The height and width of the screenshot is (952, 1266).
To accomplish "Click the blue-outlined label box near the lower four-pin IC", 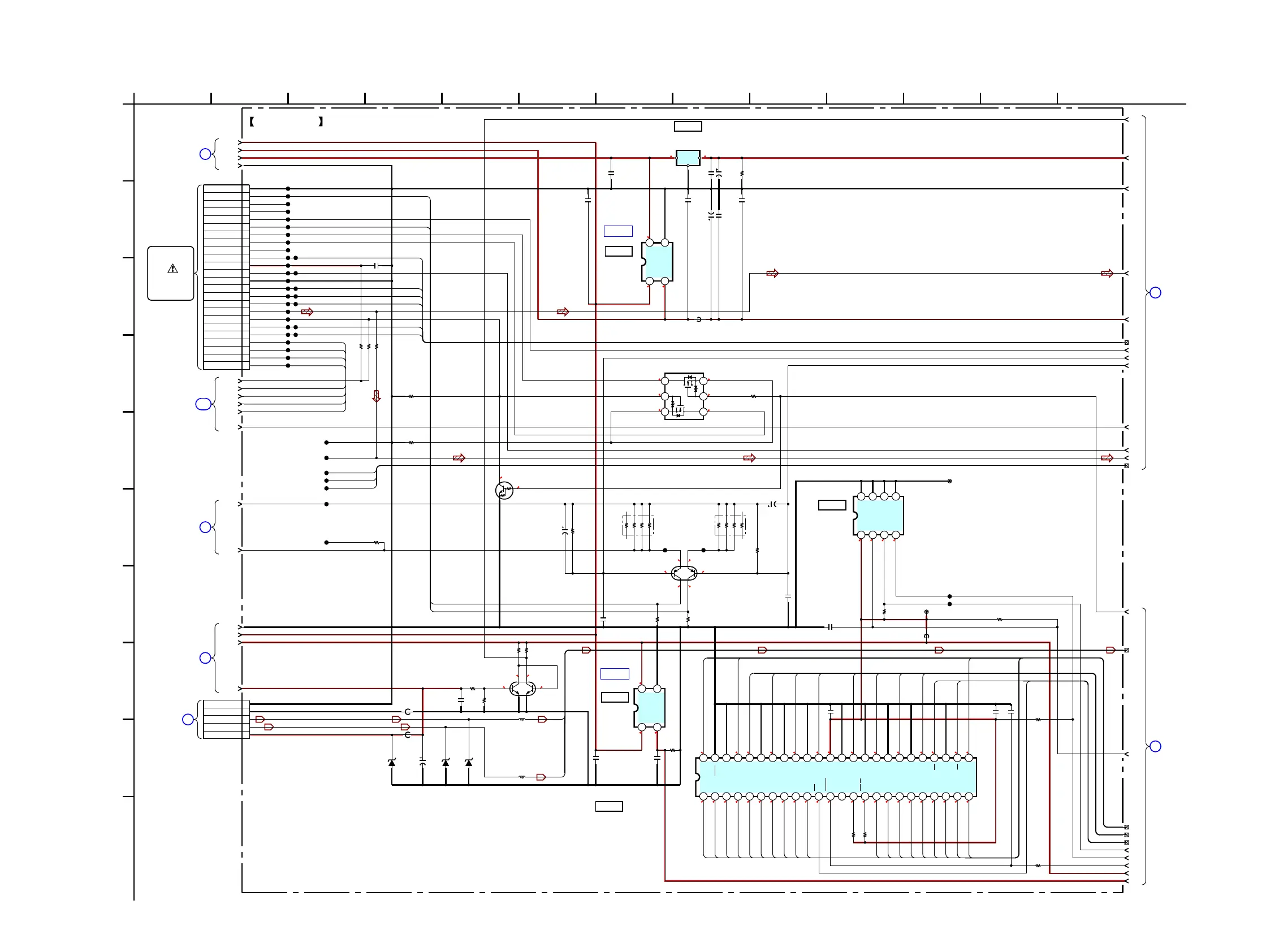I will pos(615,674).
